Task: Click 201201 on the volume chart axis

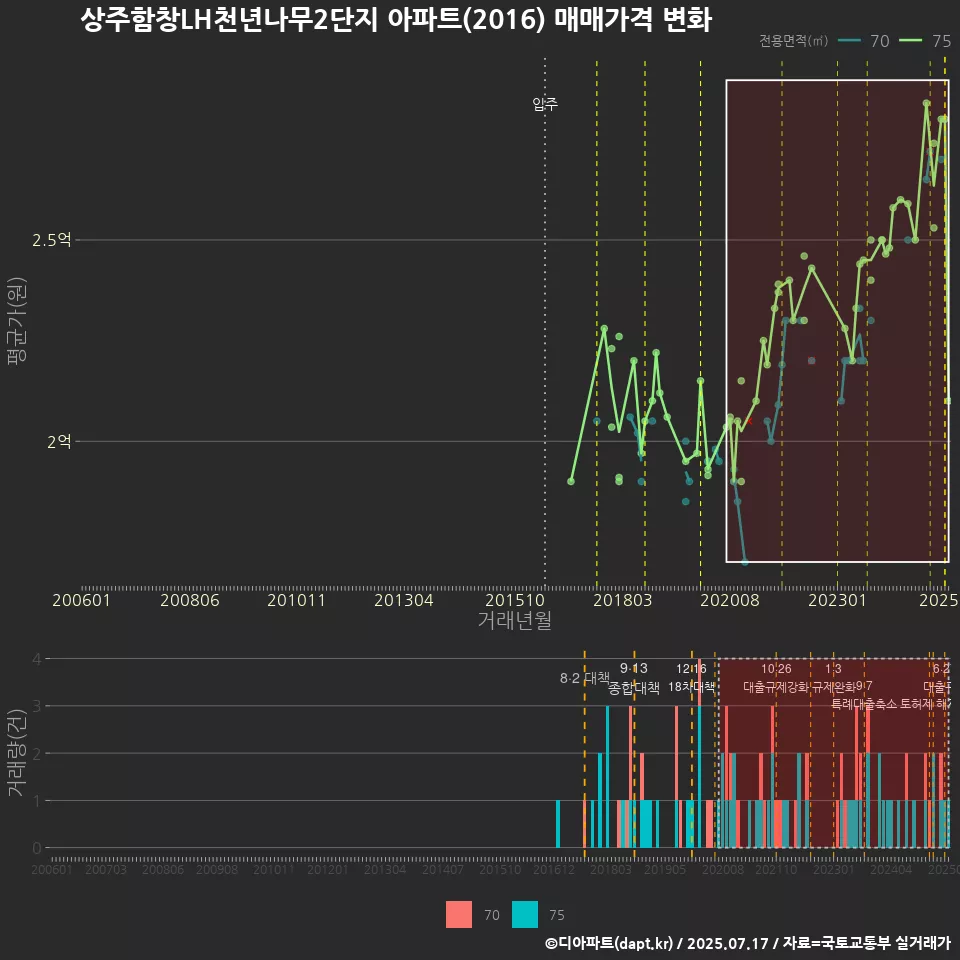Action: pyautogui.click(x=328, y=869)
